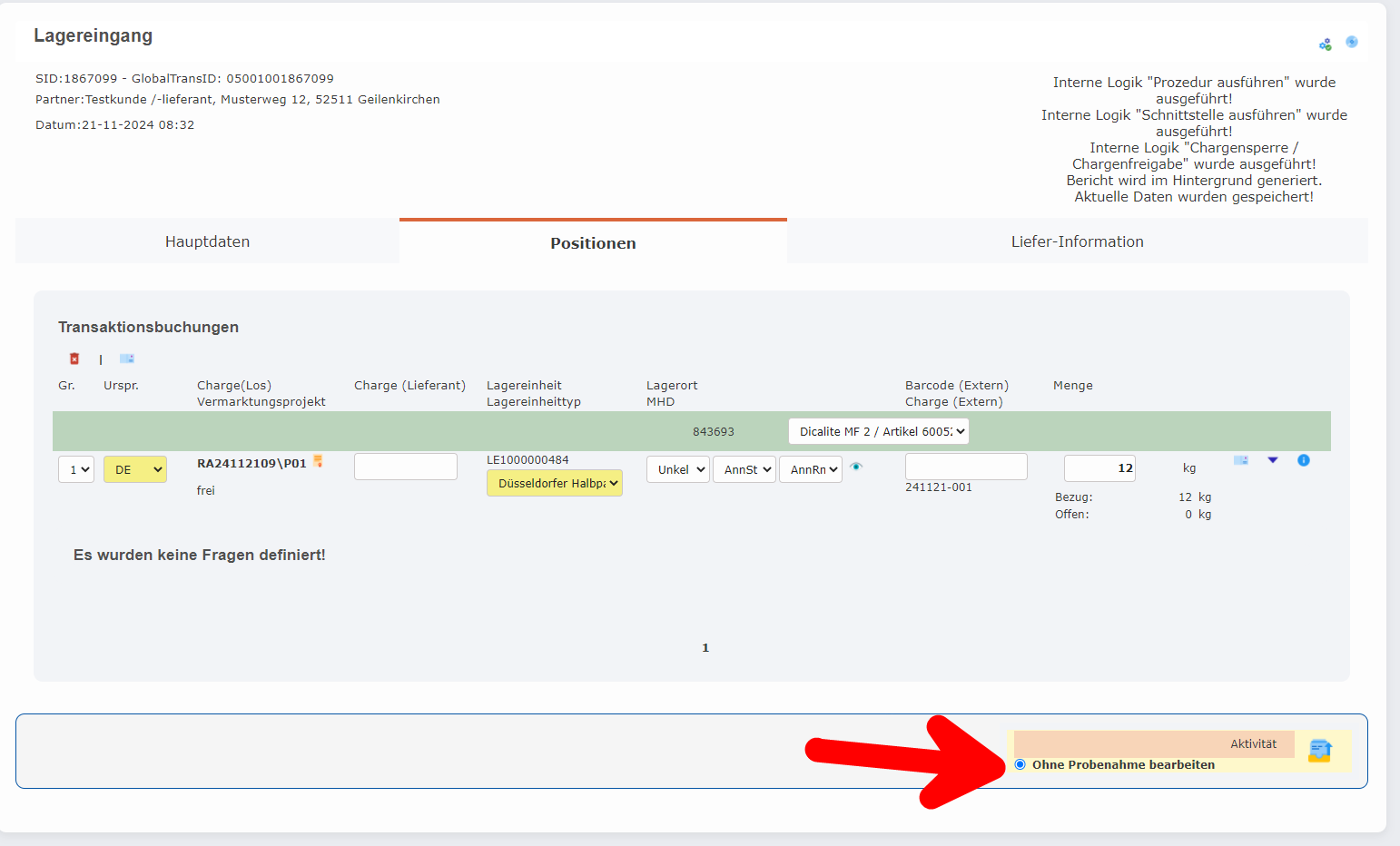Click the blue info icon in the position row

point(1304,460)
